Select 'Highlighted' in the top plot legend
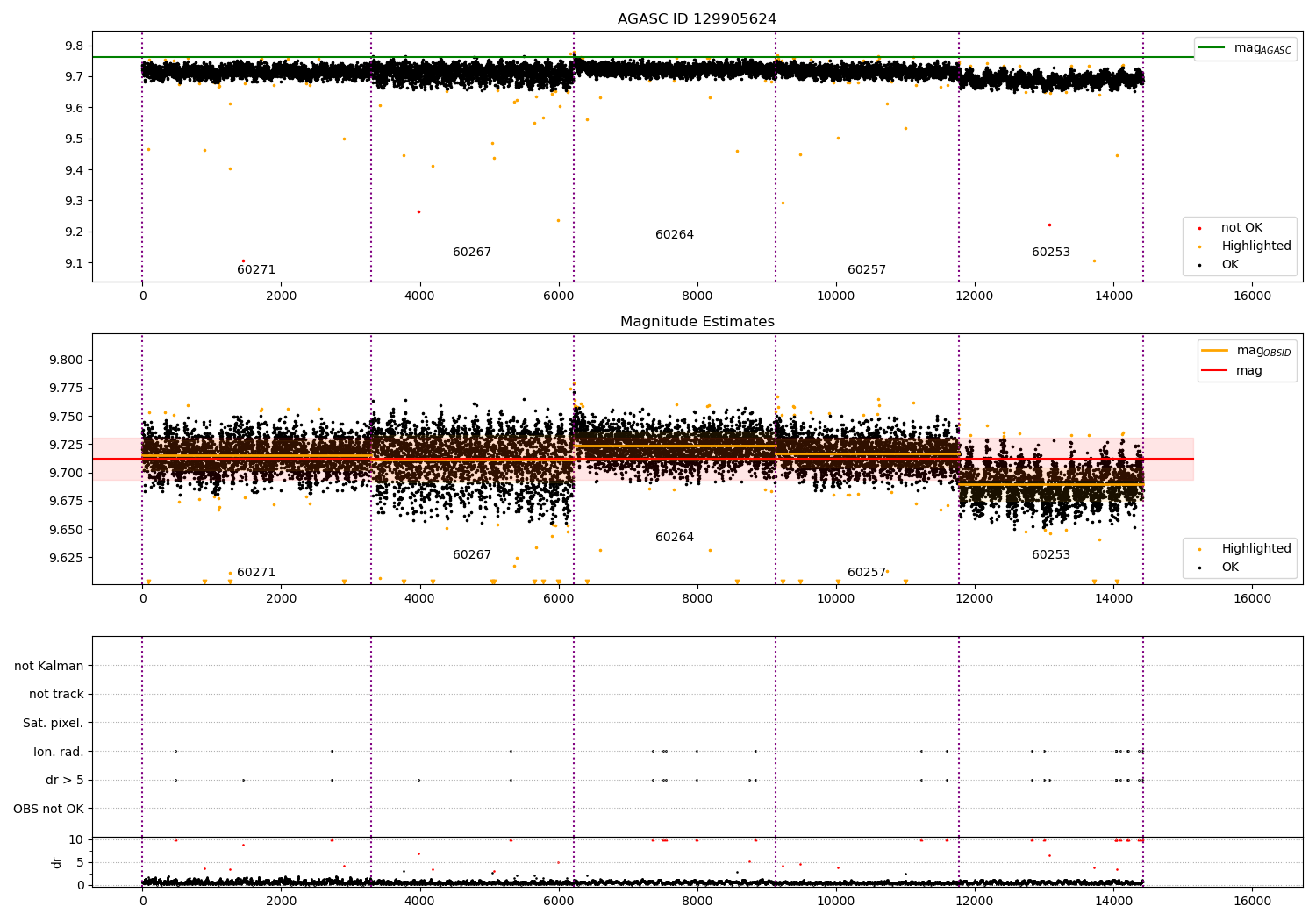The width and height of the screenshot is (1316, 921). click(1256, 246)
